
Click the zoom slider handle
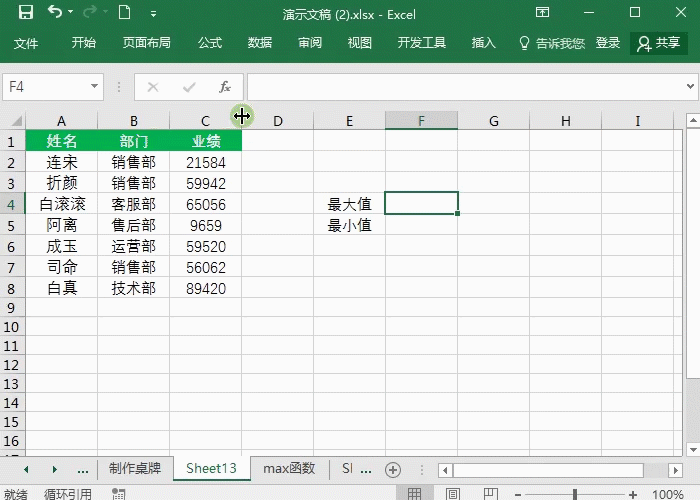point(574,494)
